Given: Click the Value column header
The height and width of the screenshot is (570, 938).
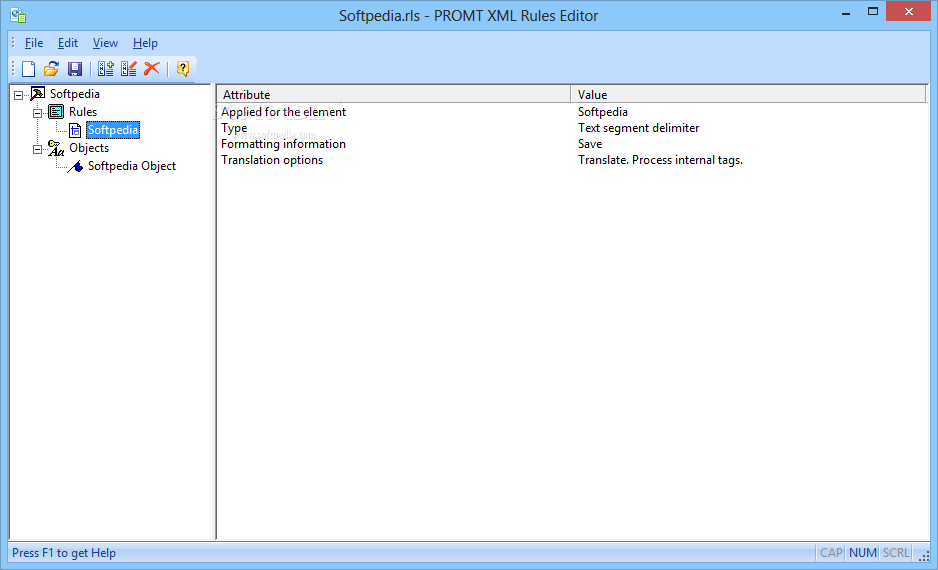Looking at the screenshot, I should (x=748, y=95).
